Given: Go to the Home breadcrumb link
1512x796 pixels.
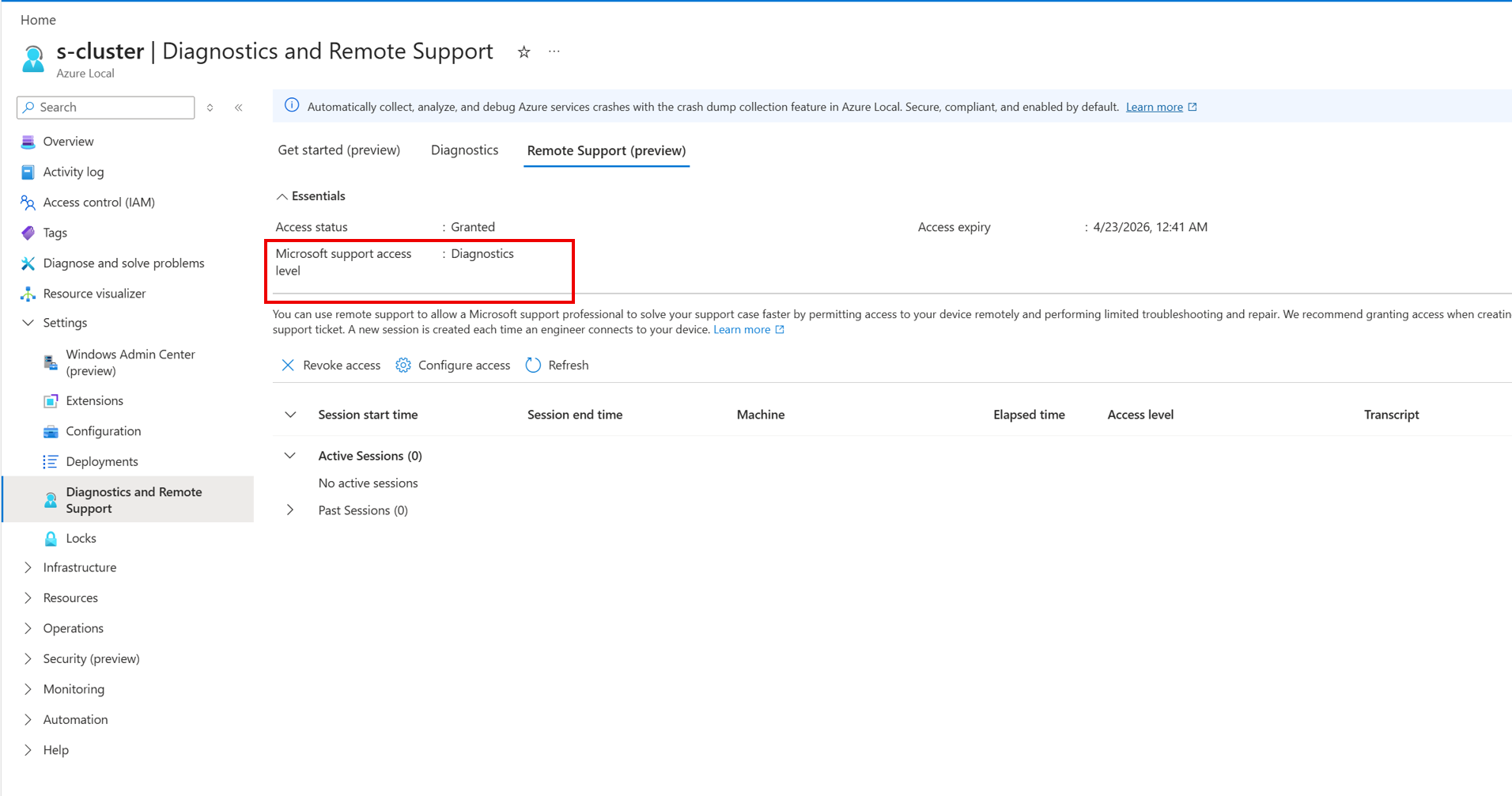Looking at the screenshot, I should (38, 20).
